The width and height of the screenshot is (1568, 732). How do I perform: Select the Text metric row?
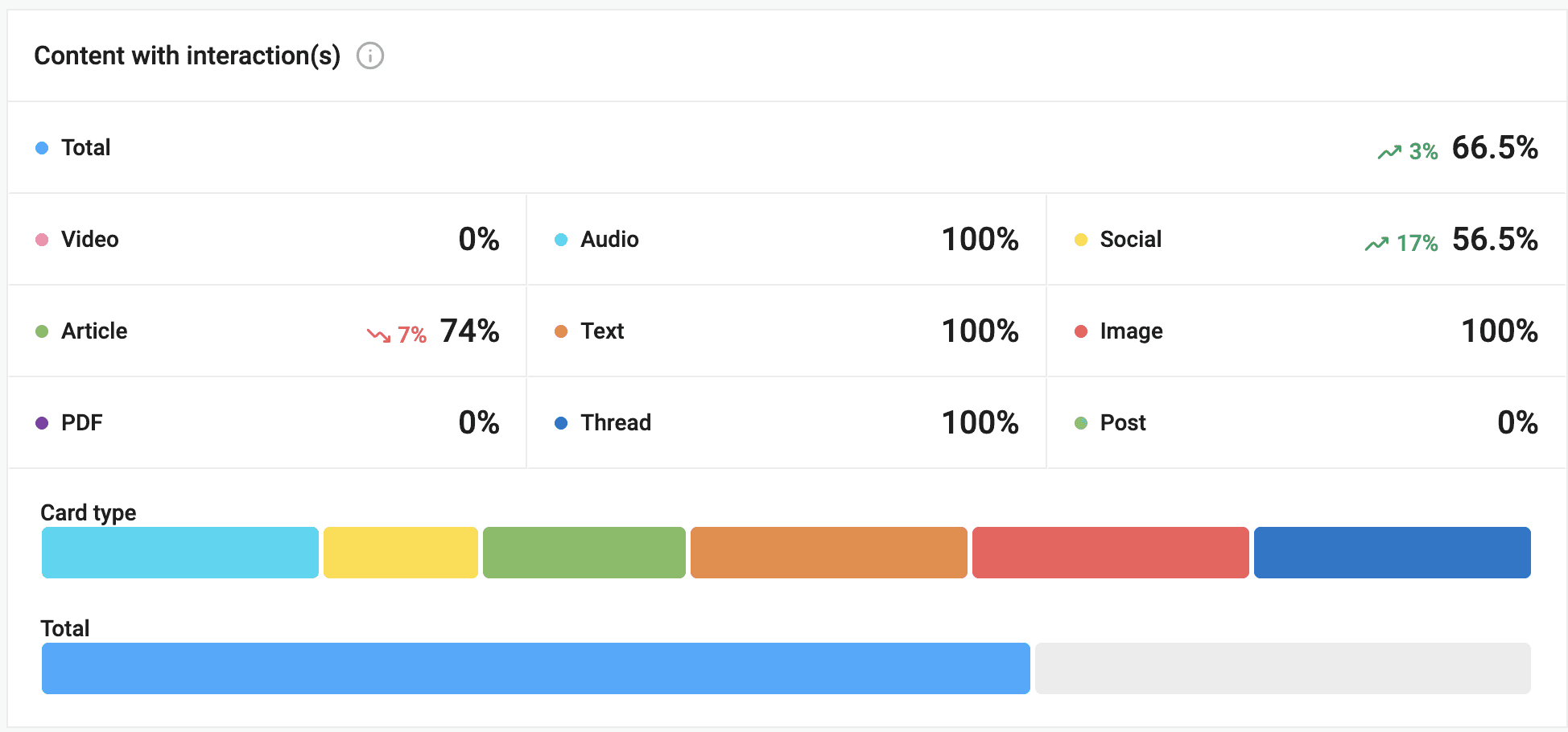coord(786,331)
